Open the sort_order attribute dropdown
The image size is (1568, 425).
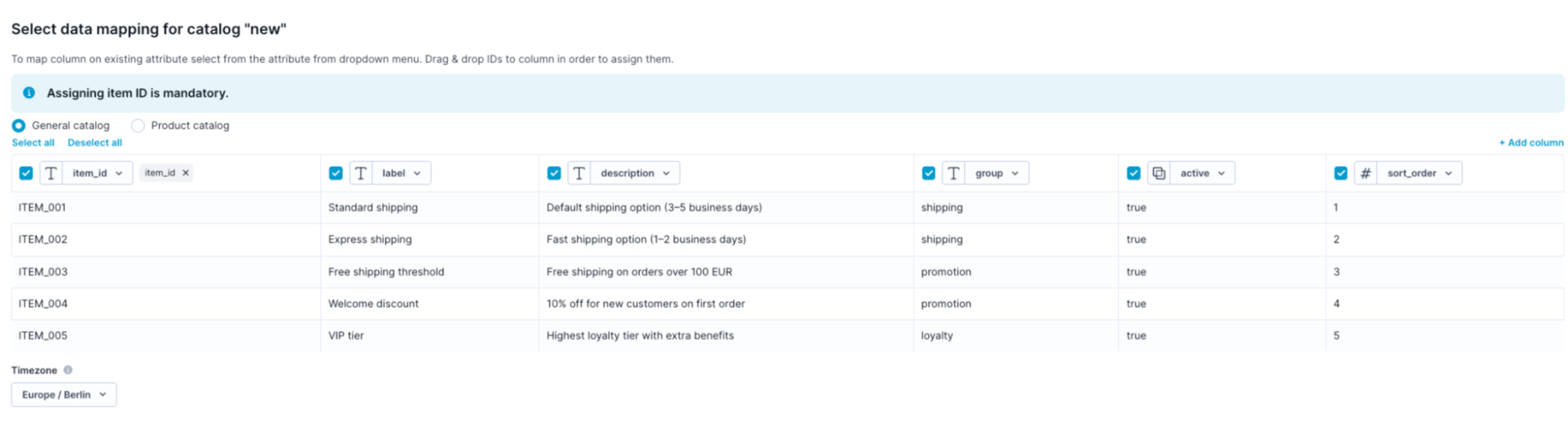(1419, 173)
